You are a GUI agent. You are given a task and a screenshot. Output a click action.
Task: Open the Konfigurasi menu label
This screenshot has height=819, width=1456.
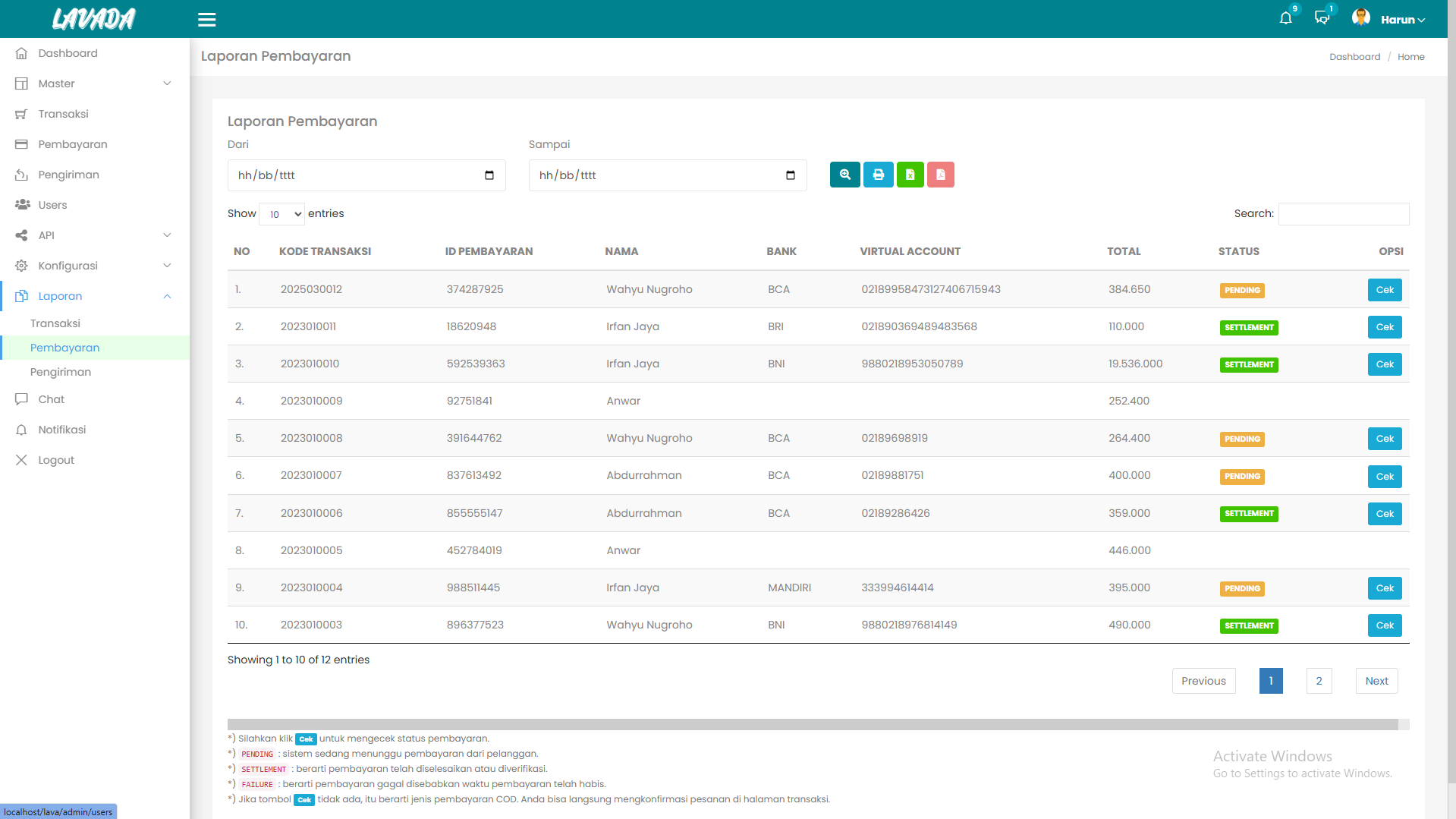68,266
